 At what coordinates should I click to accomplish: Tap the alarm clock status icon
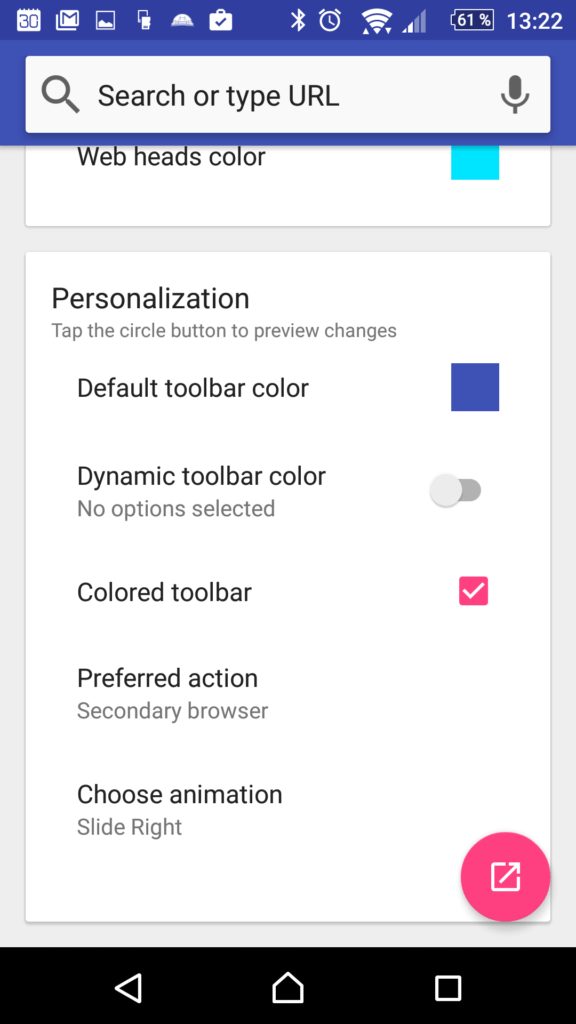coord(330,20)
